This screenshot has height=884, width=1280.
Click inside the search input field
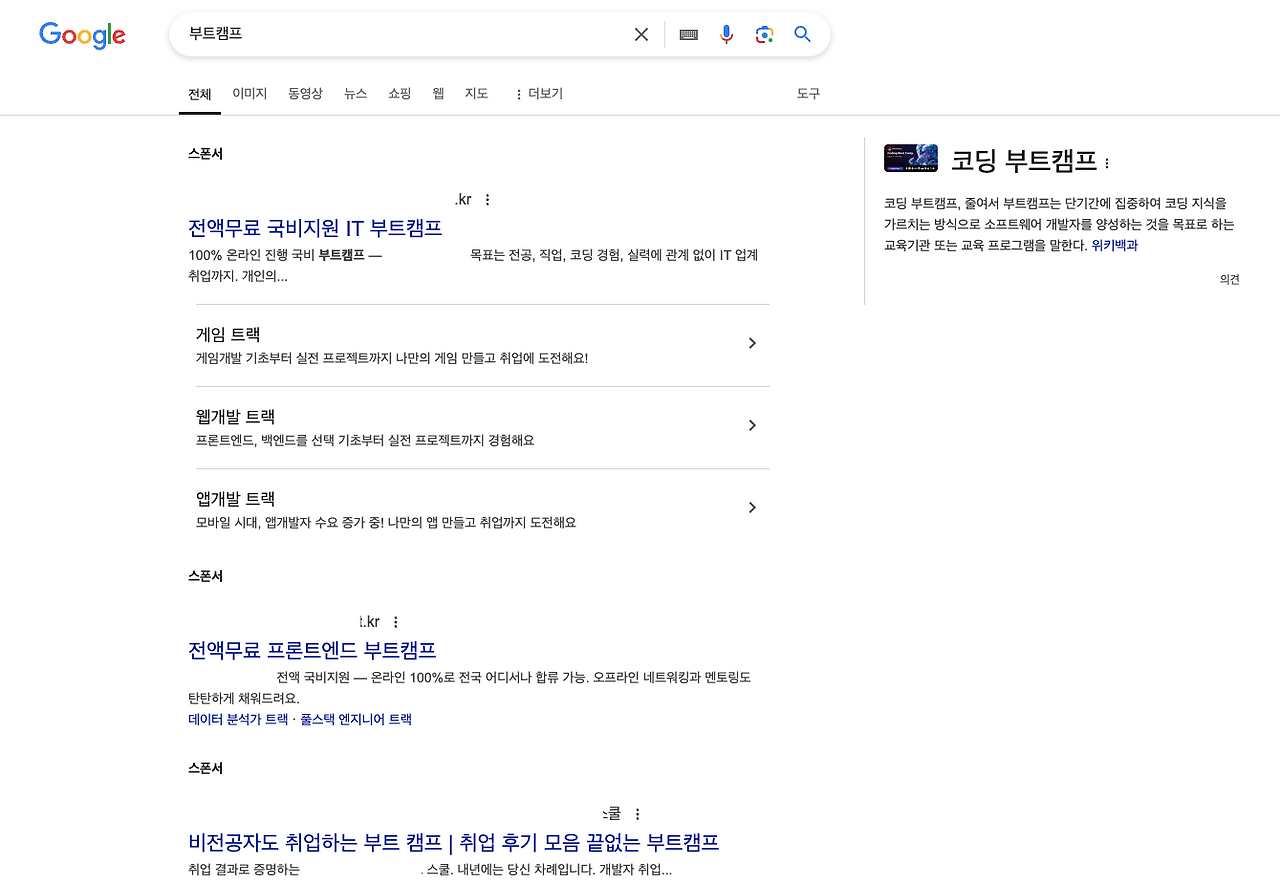(400, 33)
